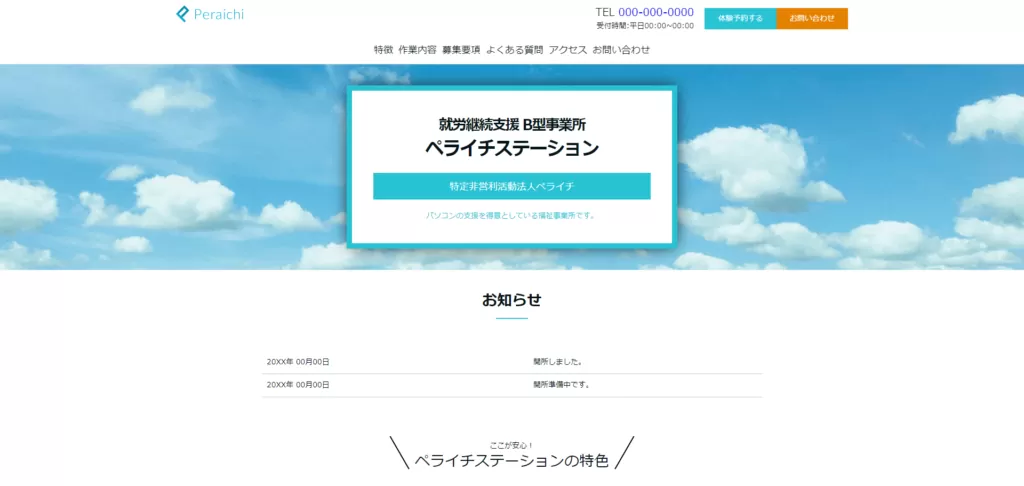Click the Peraichi logo icon
This screenshot has height=486, width=1024.
[x=182, y=14]
